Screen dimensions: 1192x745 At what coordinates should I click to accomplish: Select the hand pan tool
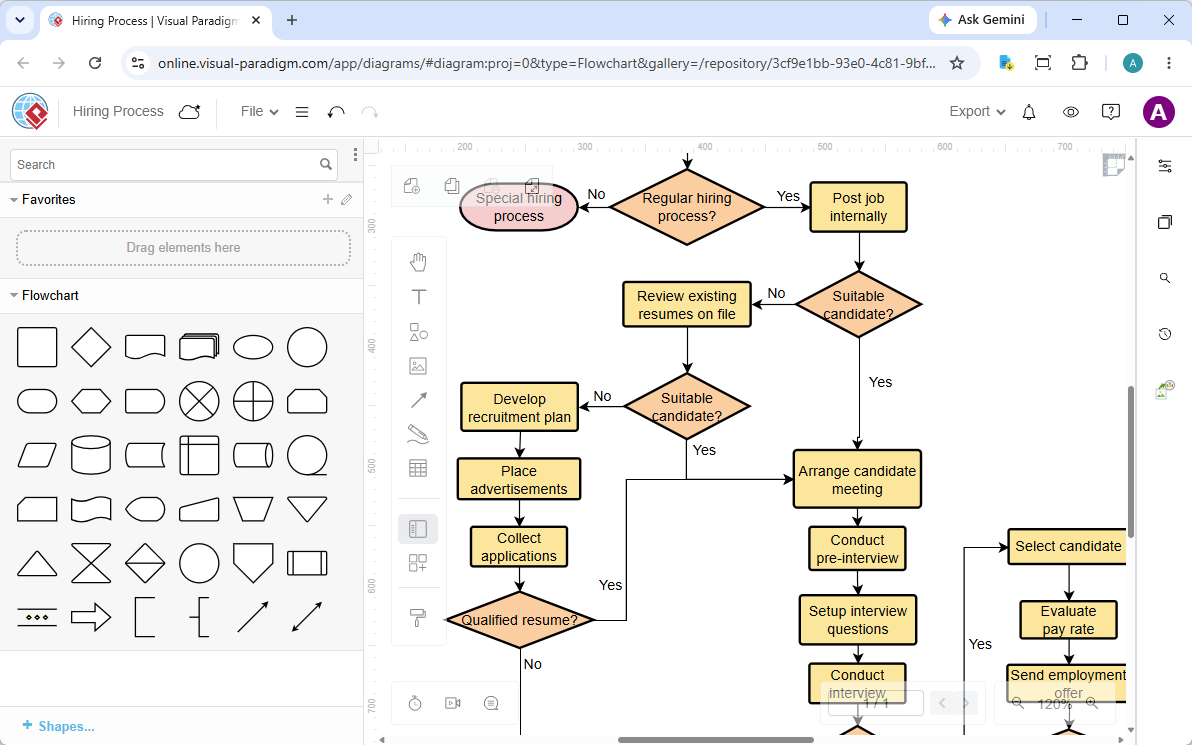pyautogui.click(x=418, y=262)
